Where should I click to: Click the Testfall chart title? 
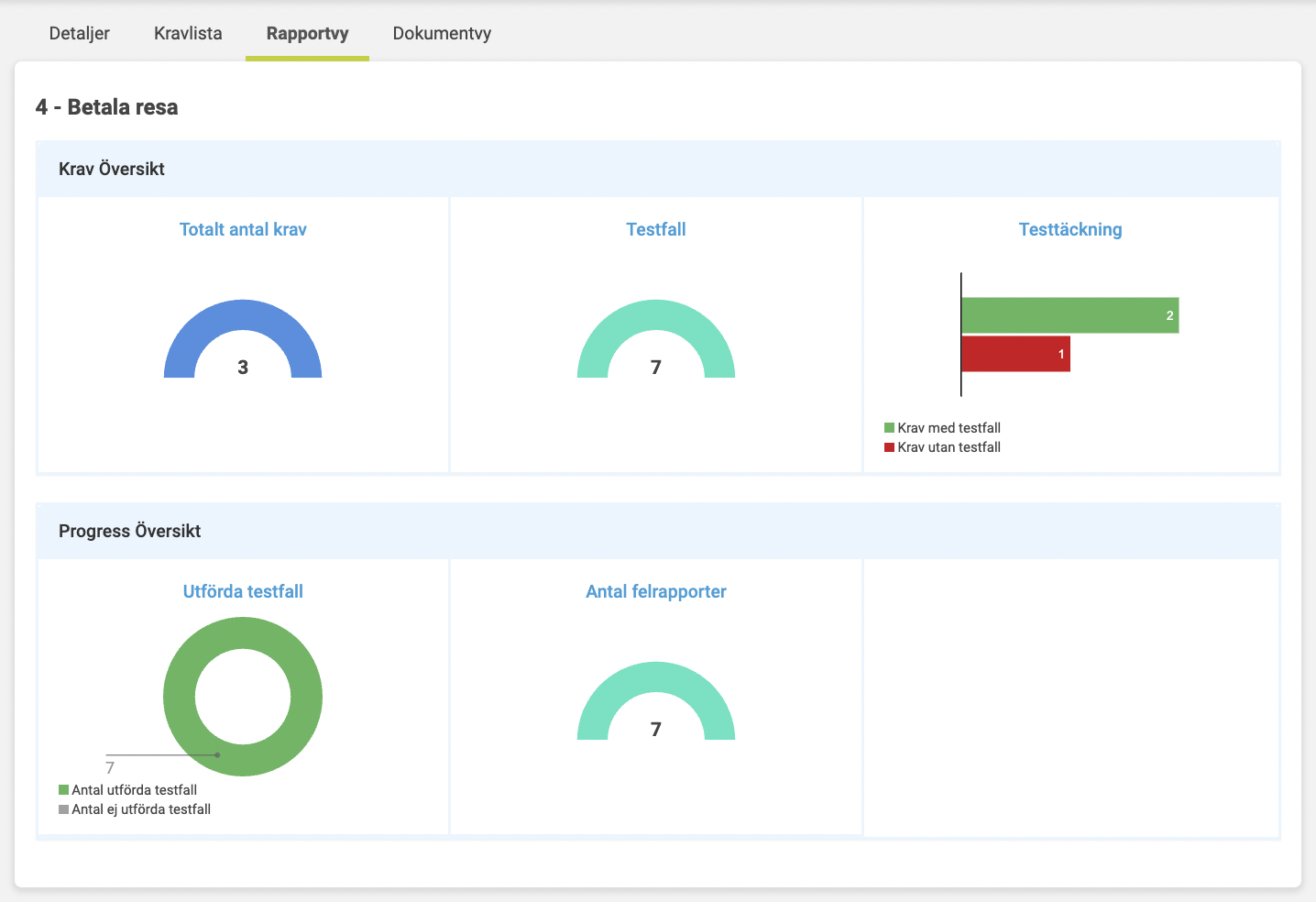(x=655, y=230)
